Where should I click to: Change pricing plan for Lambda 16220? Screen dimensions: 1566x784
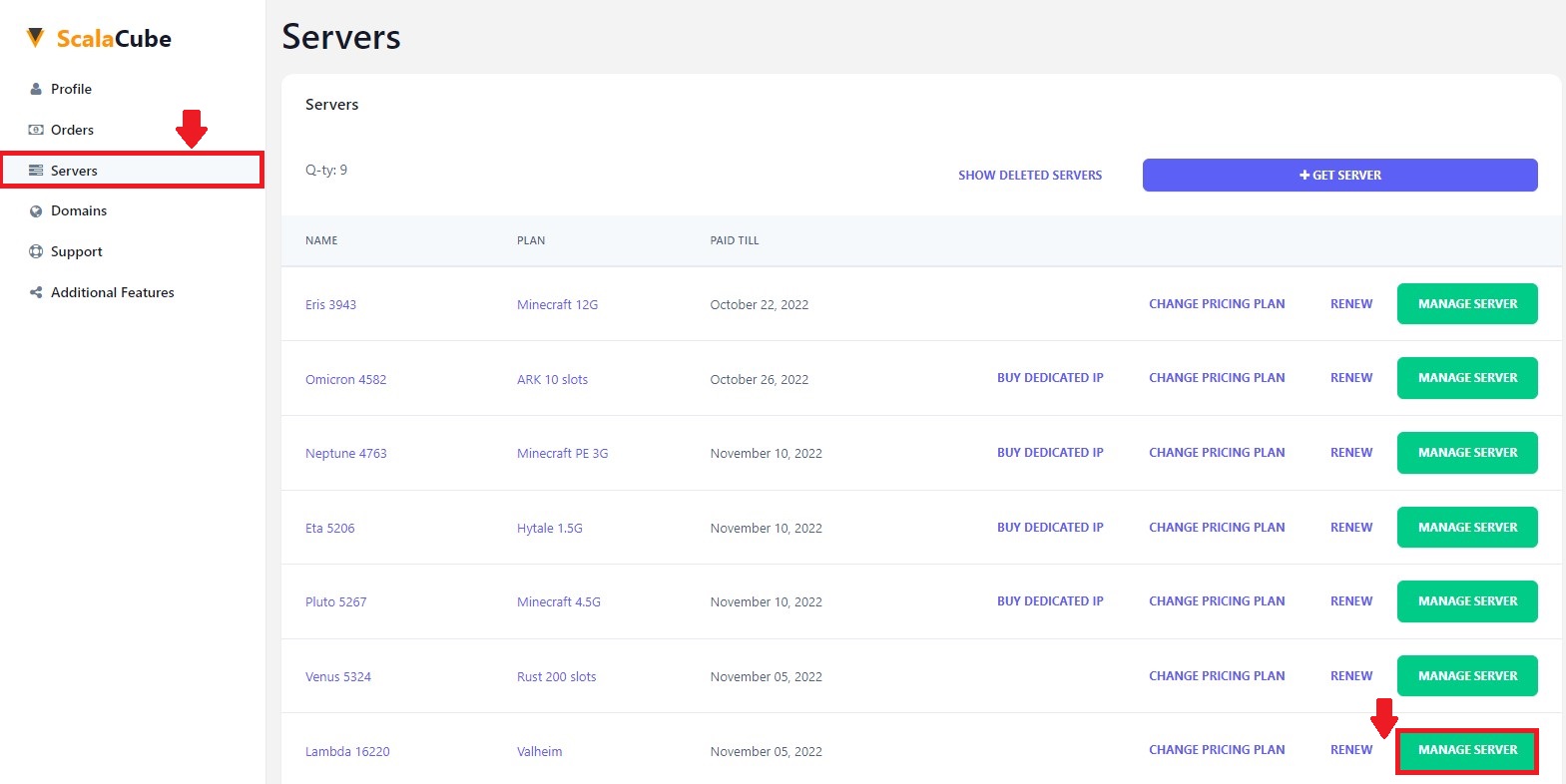[1217, 749]
